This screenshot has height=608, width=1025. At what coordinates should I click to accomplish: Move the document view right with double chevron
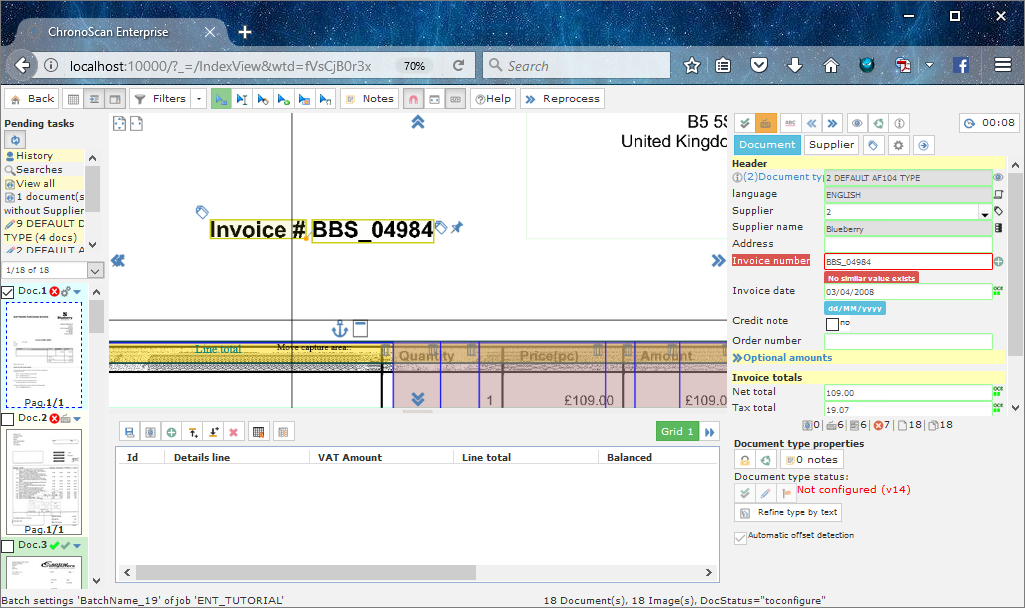click(718, 261)
